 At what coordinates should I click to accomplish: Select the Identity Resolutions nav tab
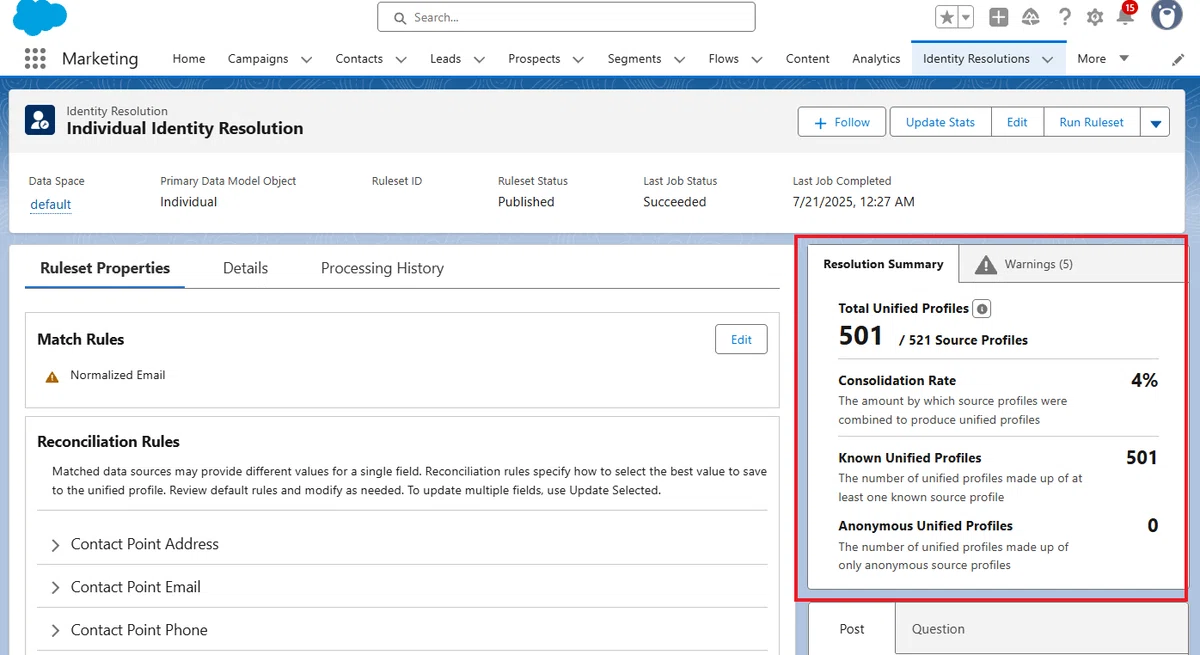click(976, 59)
